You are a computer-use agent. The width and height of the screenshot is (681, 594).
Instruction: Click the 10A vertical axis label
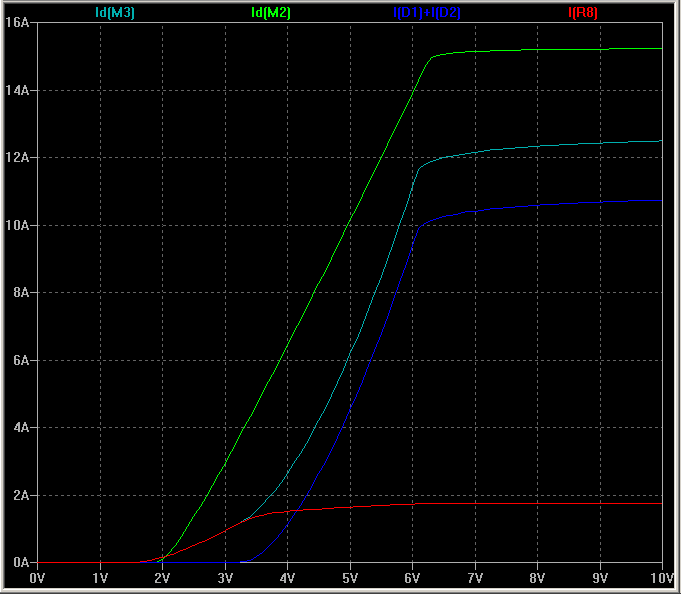tap(17, 225)
